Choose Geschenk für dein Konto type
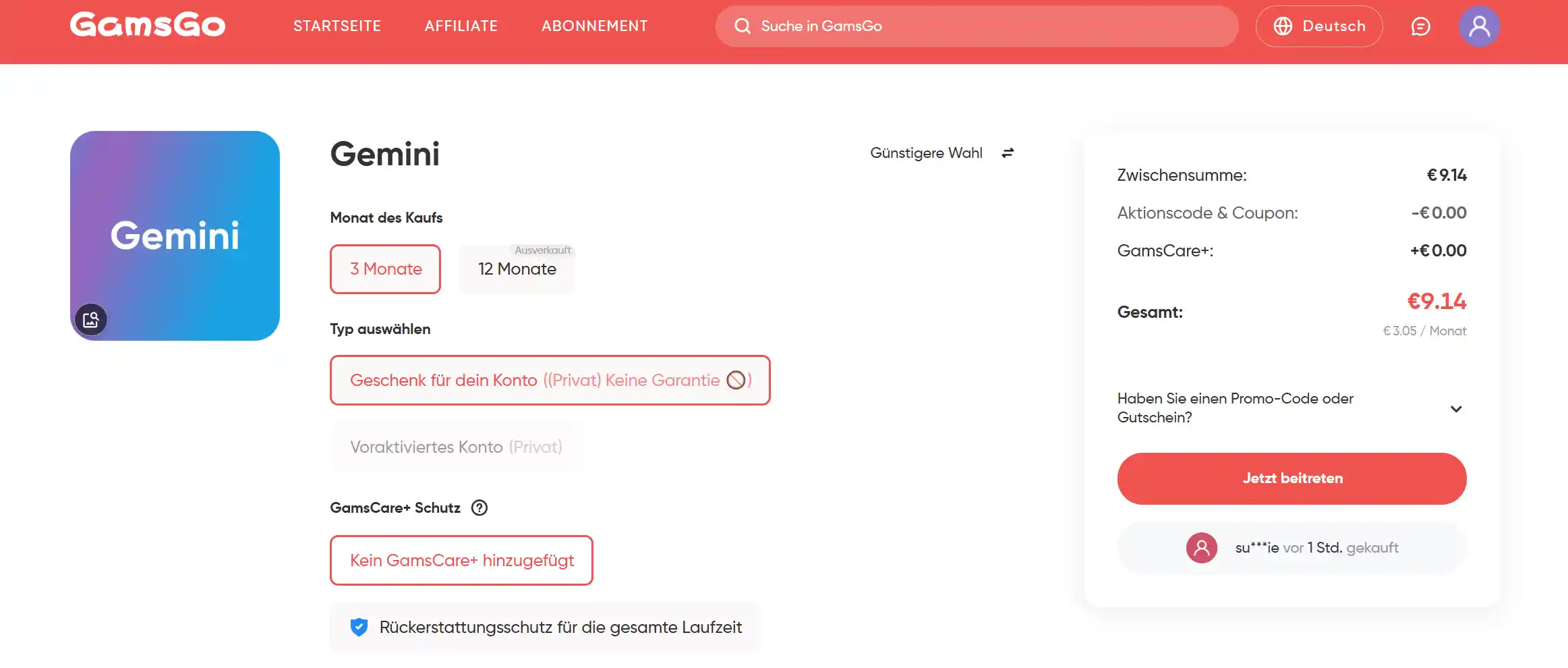Image resolution: width=1568 pixels, height=668 pixels. (x=550, y=381)
